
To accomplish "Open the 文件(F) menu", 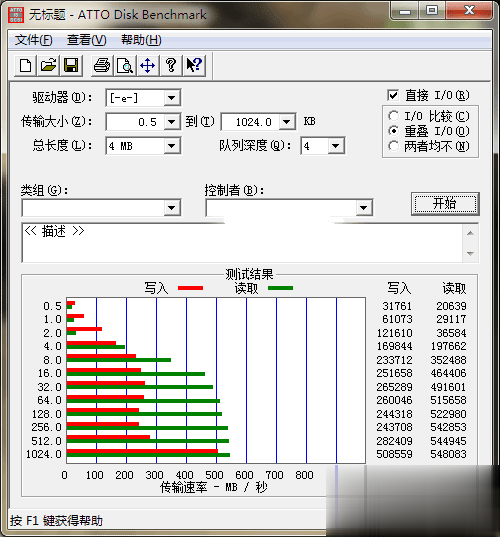I will pos(34,40).
